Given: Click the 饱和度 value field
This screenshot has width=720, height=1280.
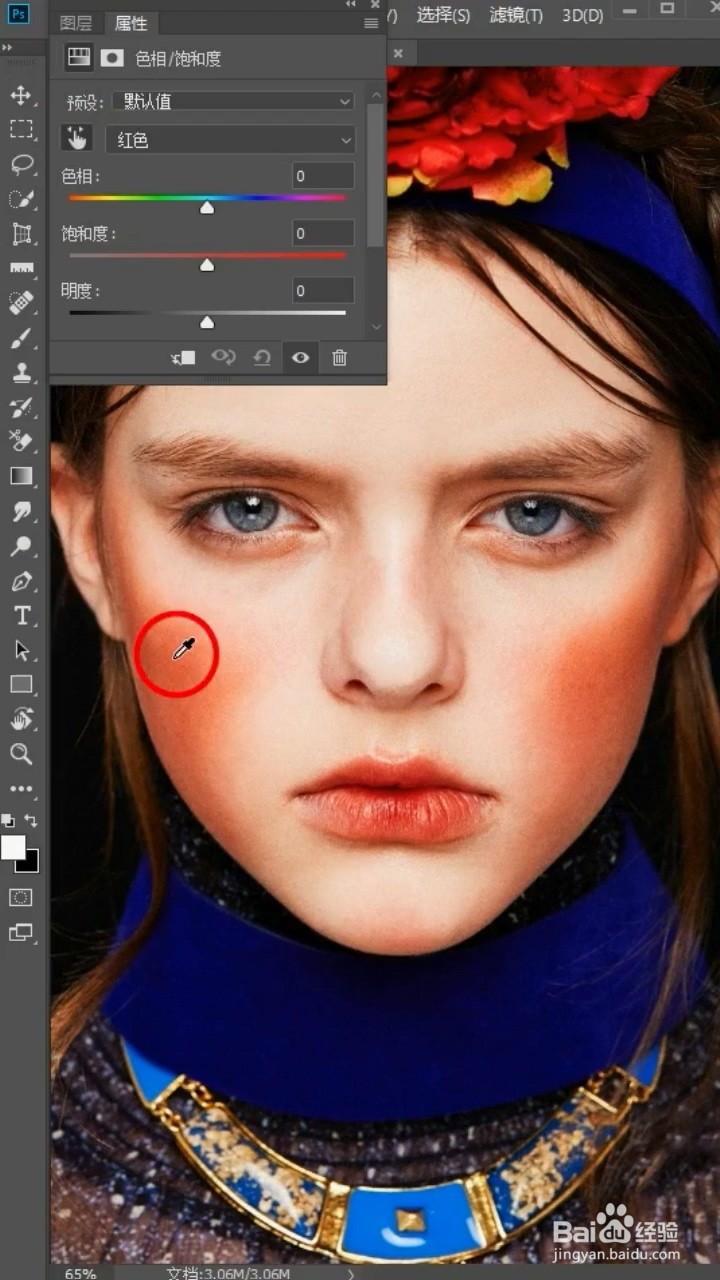Looking at the screenshot, I should 323,233.
